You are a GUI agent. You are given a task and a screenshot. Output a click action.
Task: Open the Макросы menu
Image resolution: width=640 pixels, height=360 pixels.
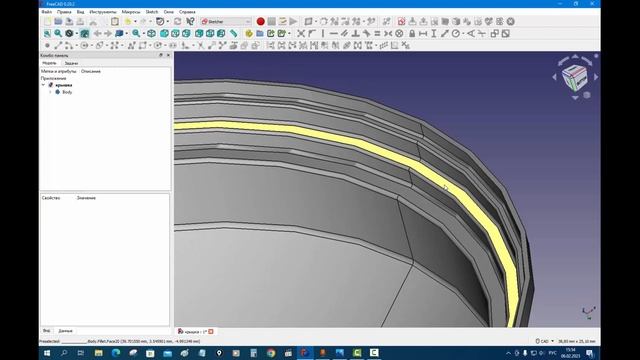(131, 12)
